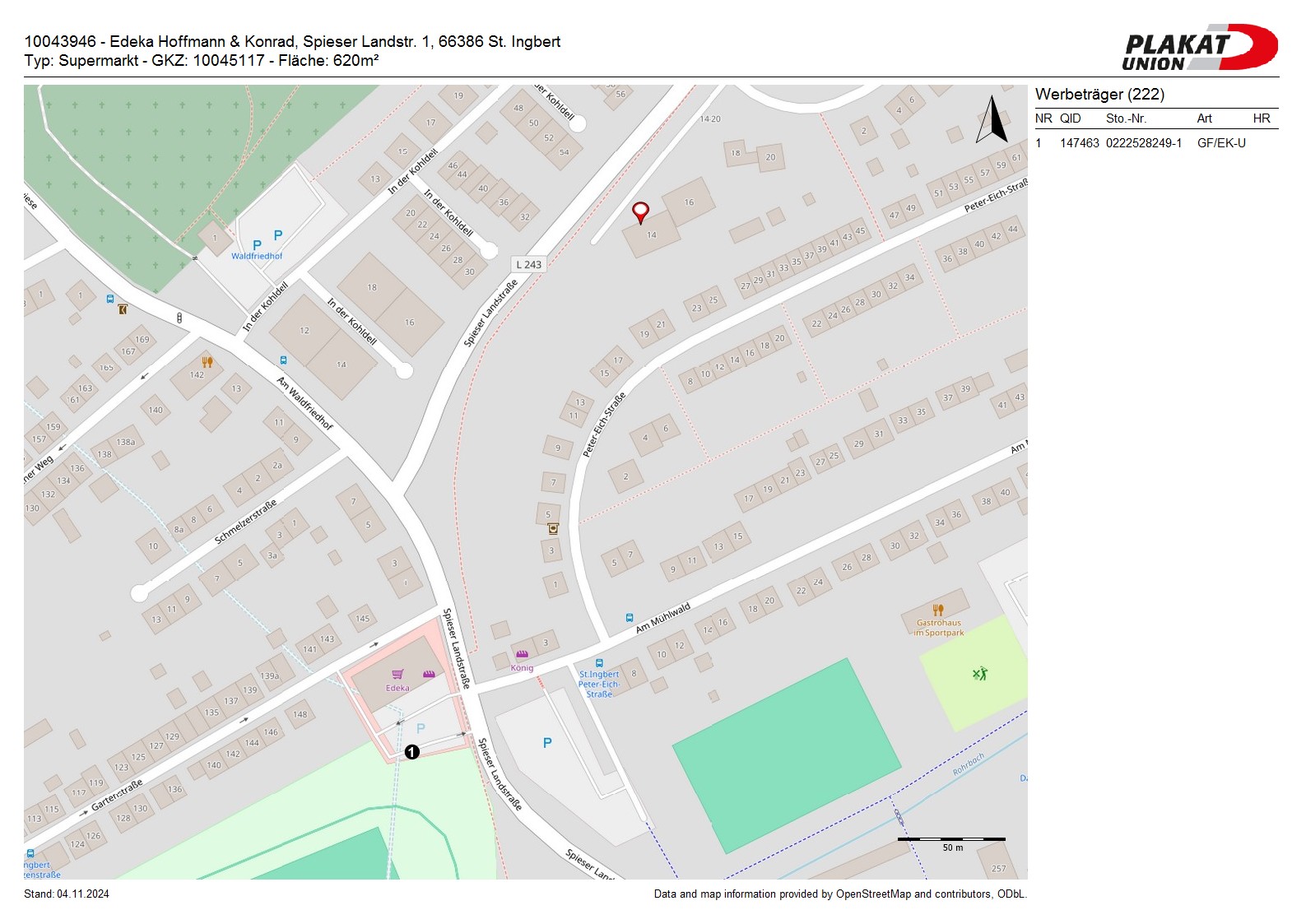Screen dimensions: 1306x924
Task: Click the red location pin near building 14
Action: pyautogui.click(x=640, y=212)
